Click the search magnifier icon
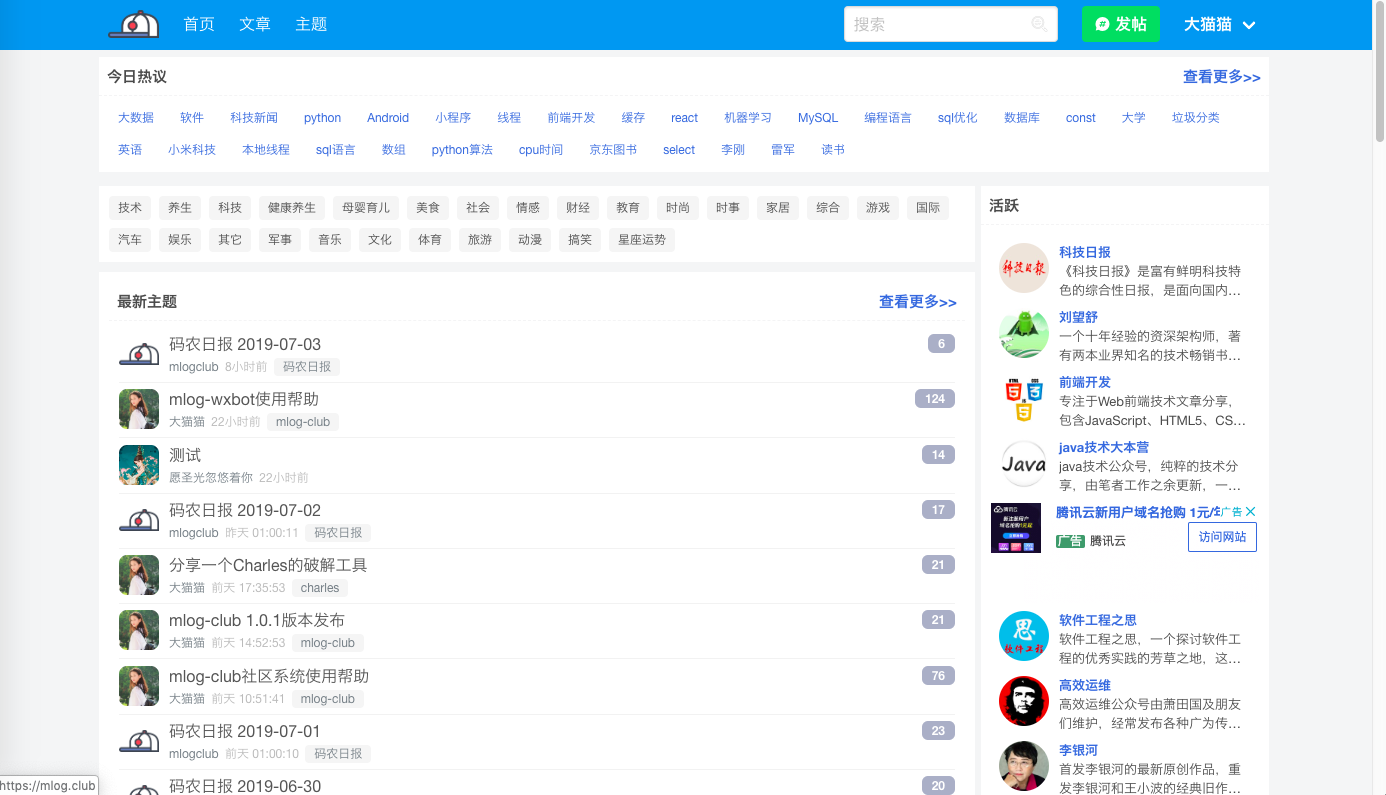1386x795 pixels. pos(1041,24)
